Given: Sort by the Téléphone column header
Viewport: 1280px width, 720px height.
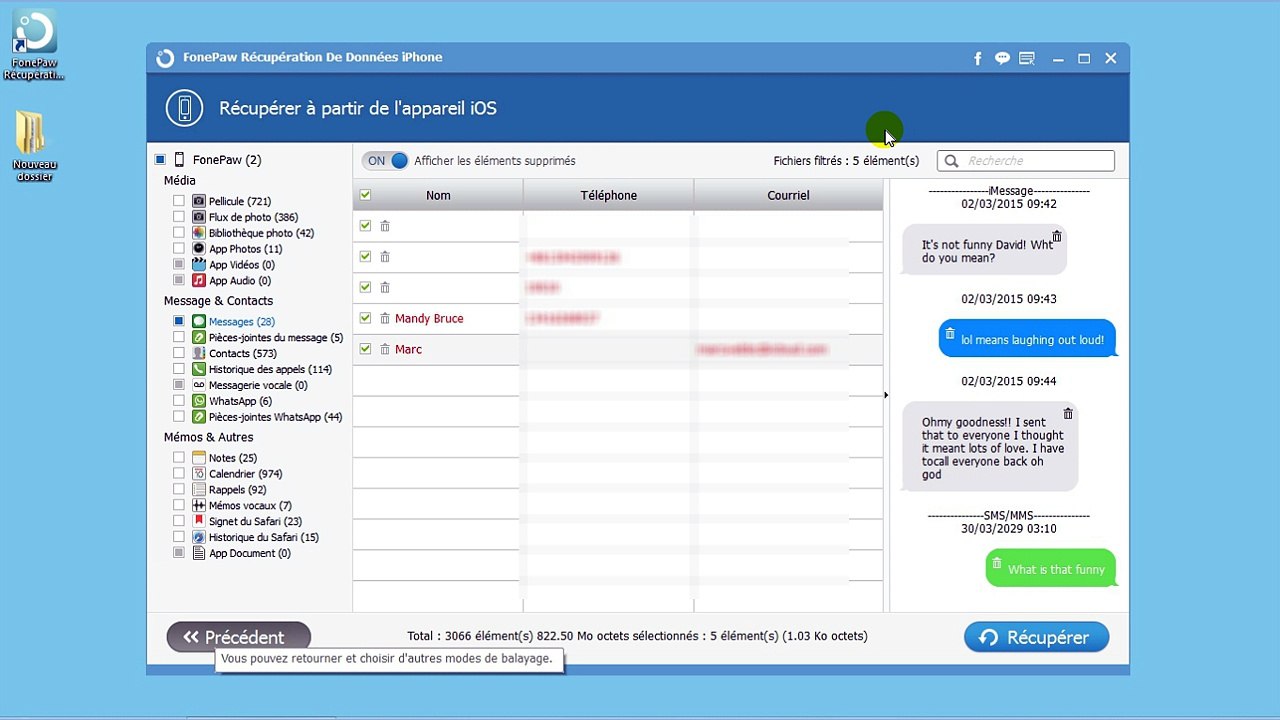Looking at the screenshot, I should [608, 196].
